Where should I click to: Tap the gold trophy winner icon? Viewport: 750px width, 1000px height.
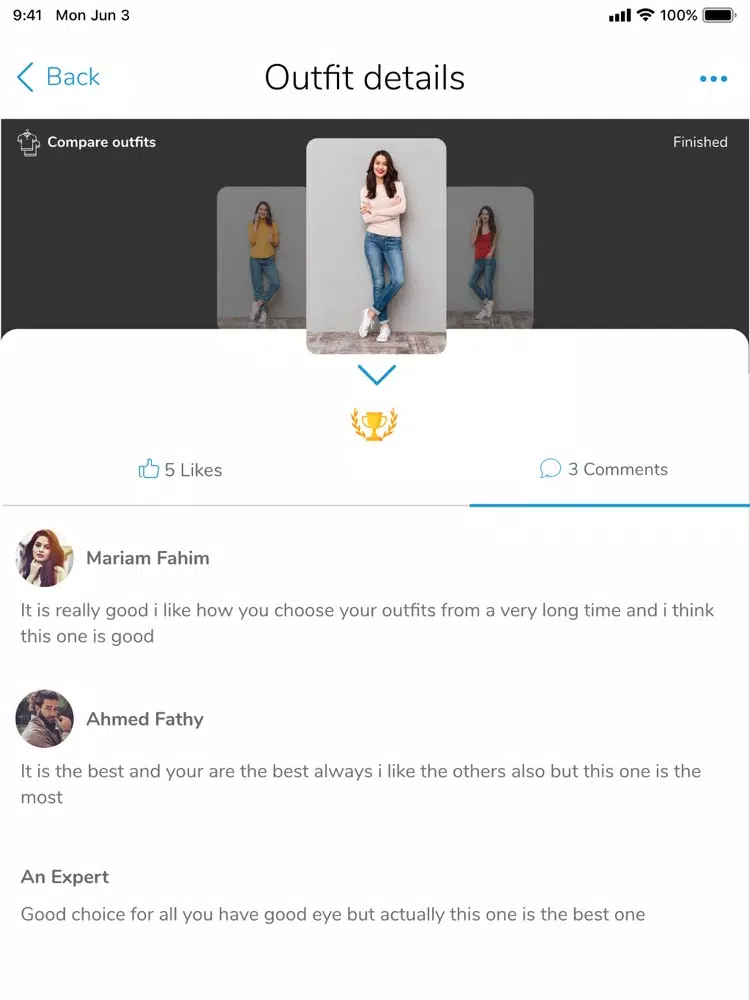(374, 424)
